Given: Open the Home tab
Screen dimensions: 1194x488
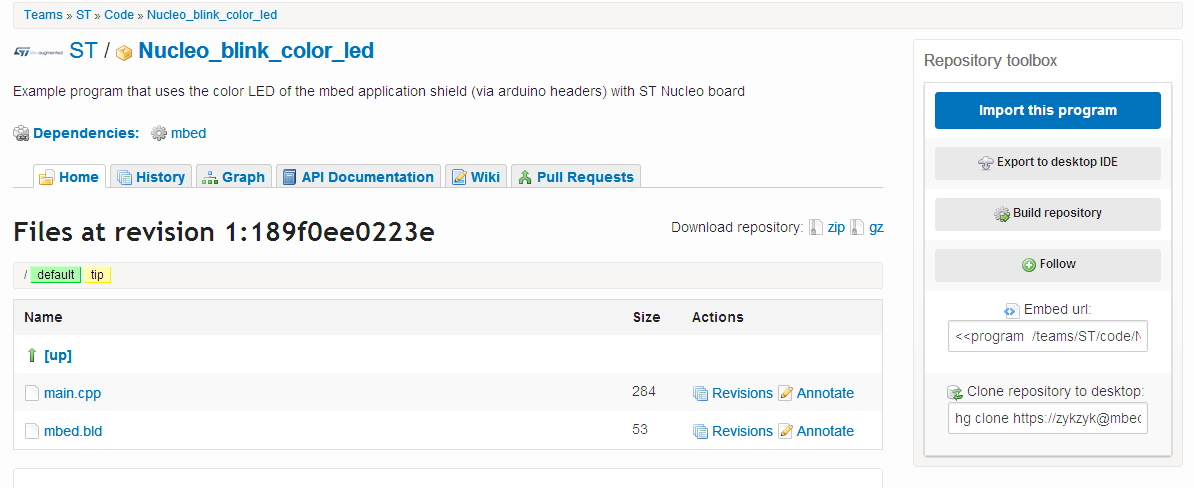Looking at the screenshot, I should [69, 177].
